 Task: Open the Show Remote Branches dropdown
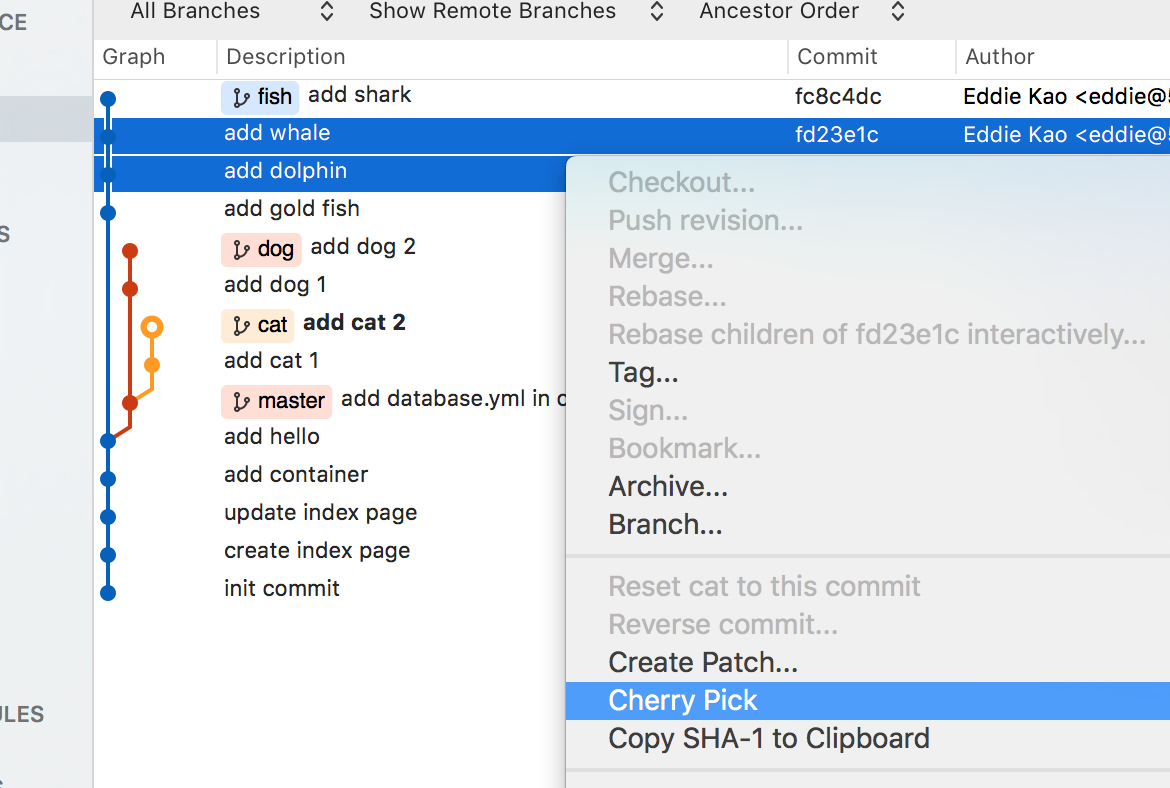[x=515, y=12]
